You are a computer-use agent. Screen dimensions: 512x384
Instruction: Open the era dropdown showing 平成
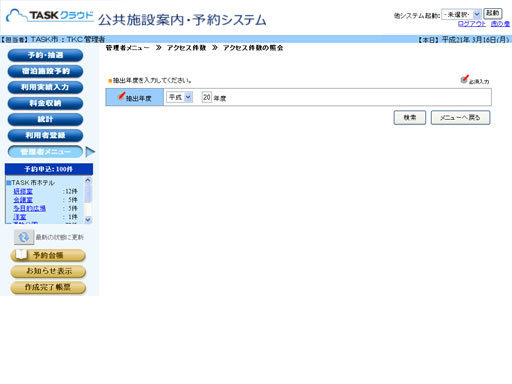tap(179, 97)
